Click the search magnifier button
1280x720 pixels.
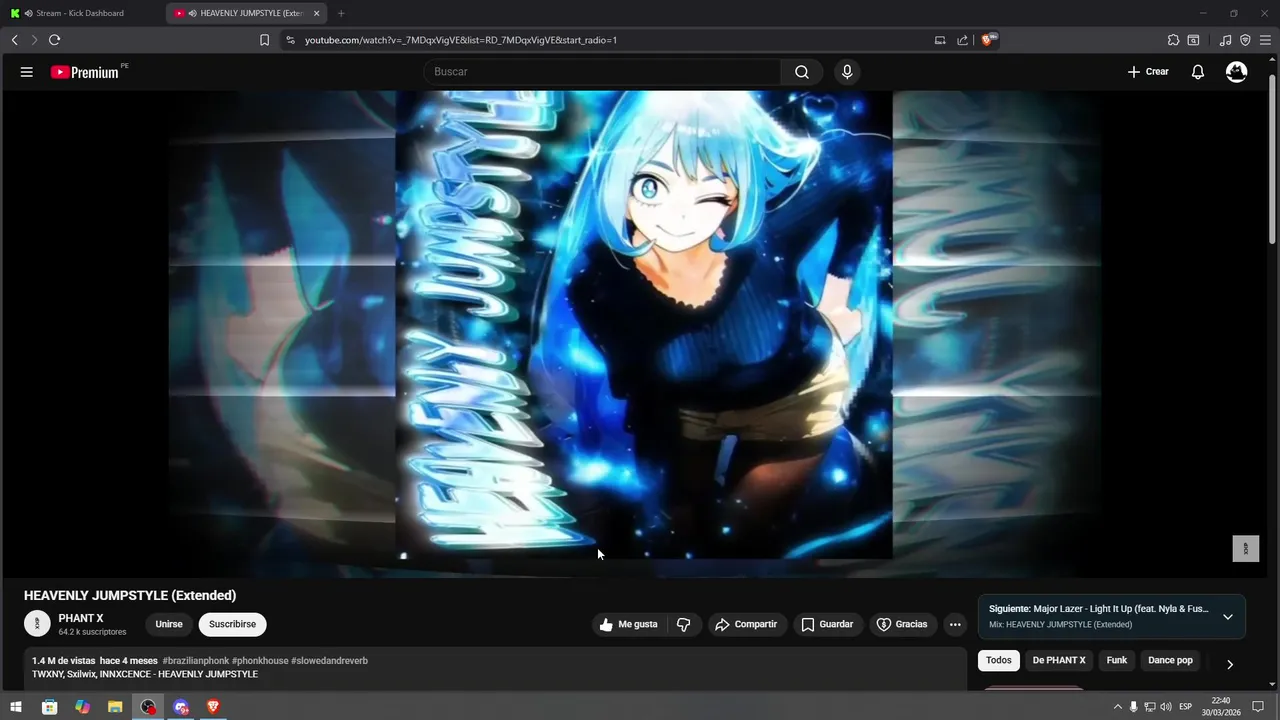click(802, 72)
